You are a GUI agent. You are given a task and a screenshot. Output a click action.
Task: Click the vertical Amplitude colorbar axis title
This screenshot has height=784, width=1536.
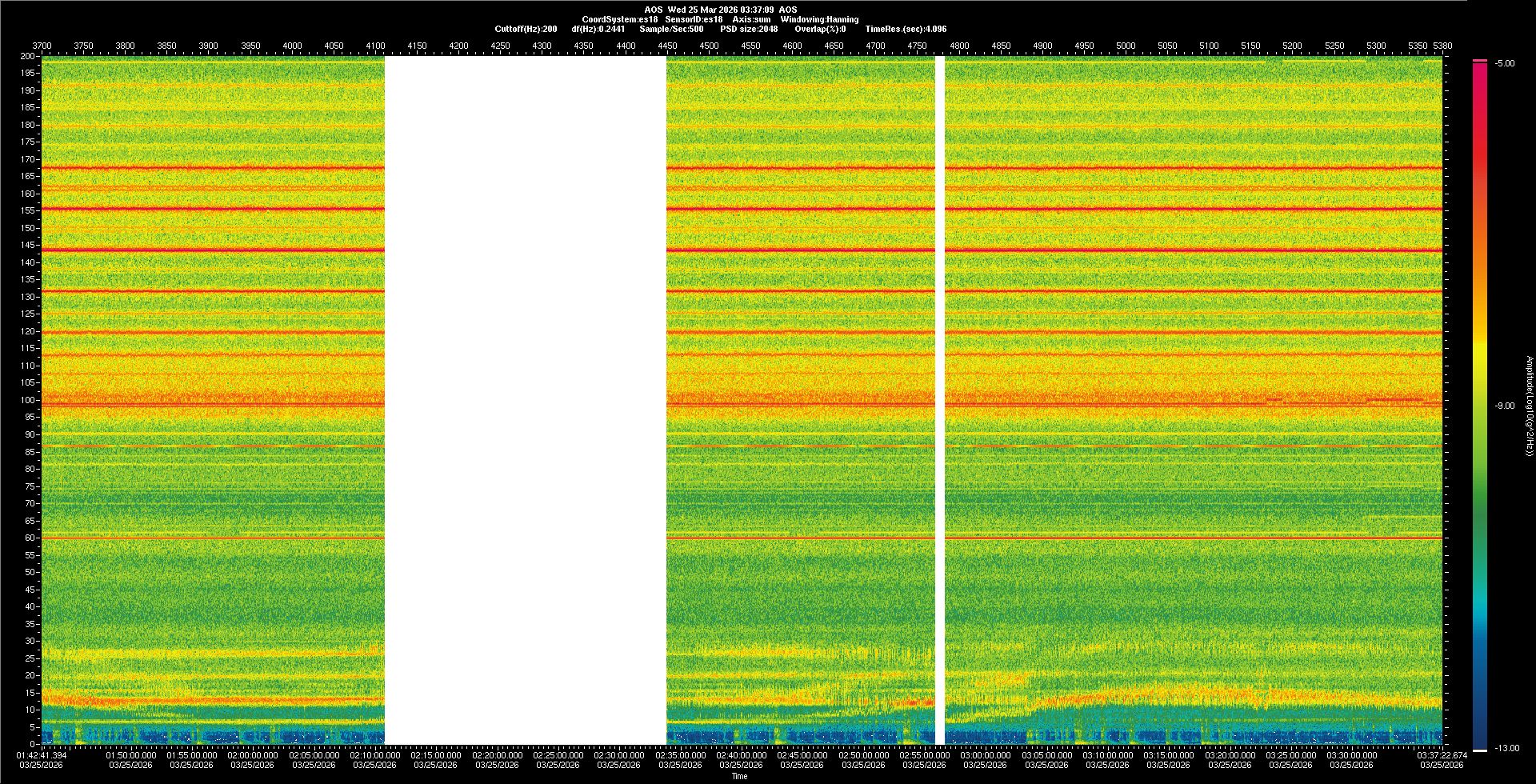click(1529, 406)
